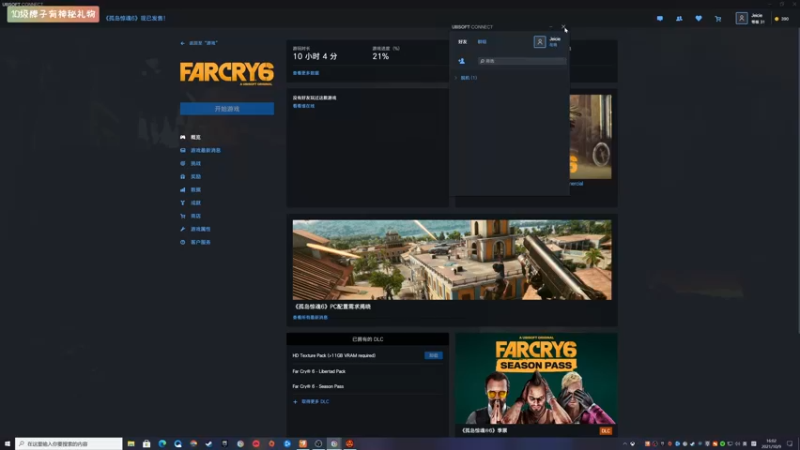Open Microsoft Store from the taskbar
Screen dimensions: 800x450
[x=146, y=444]
